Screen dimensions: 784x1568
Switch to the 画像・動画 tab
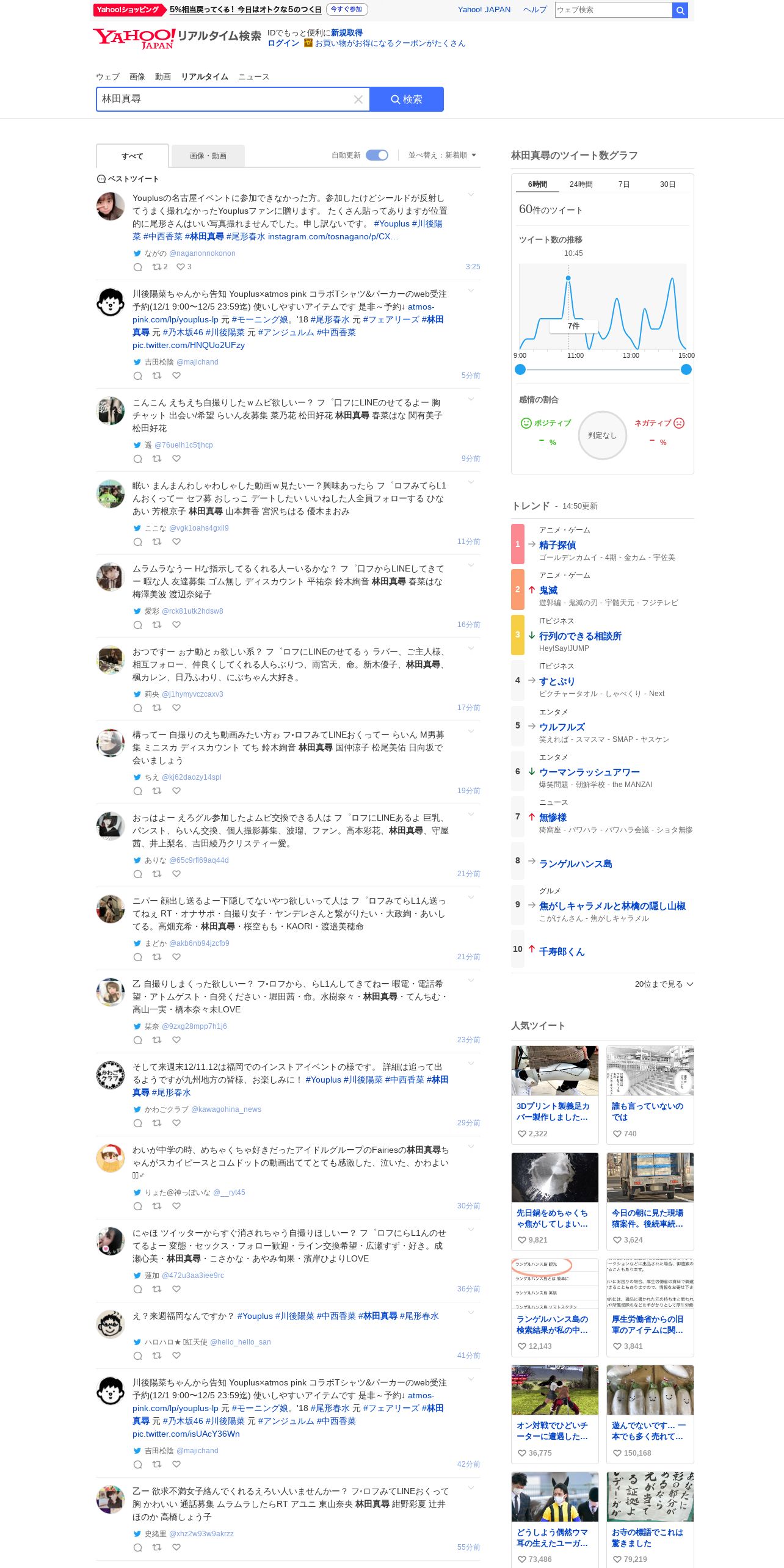click(208, 156)
